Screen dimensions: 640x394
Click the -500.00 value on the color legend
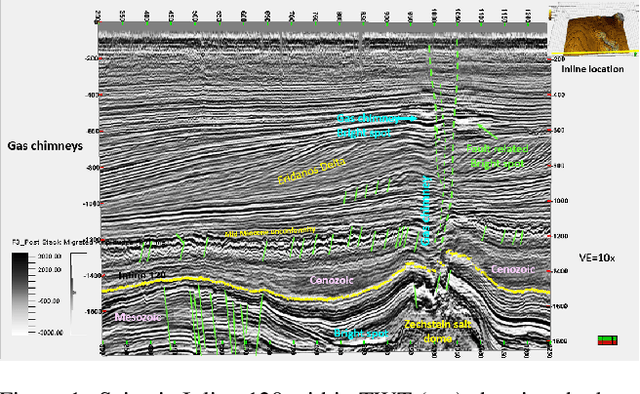[x=50, y=301]
